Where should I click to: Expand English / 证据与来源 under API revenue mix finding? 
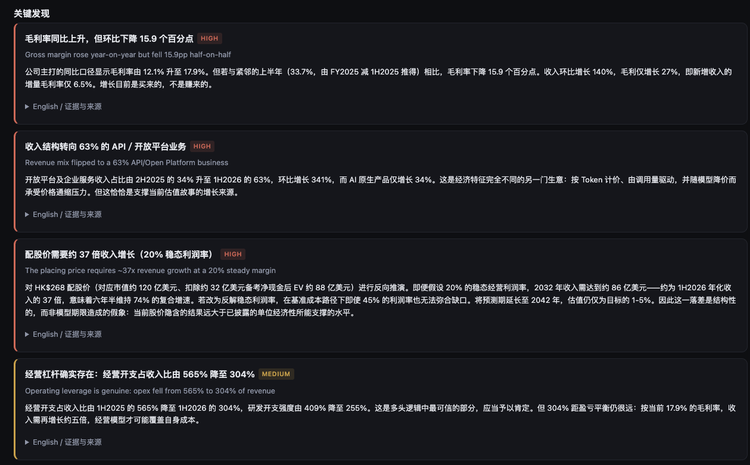(x=63, y=214)
